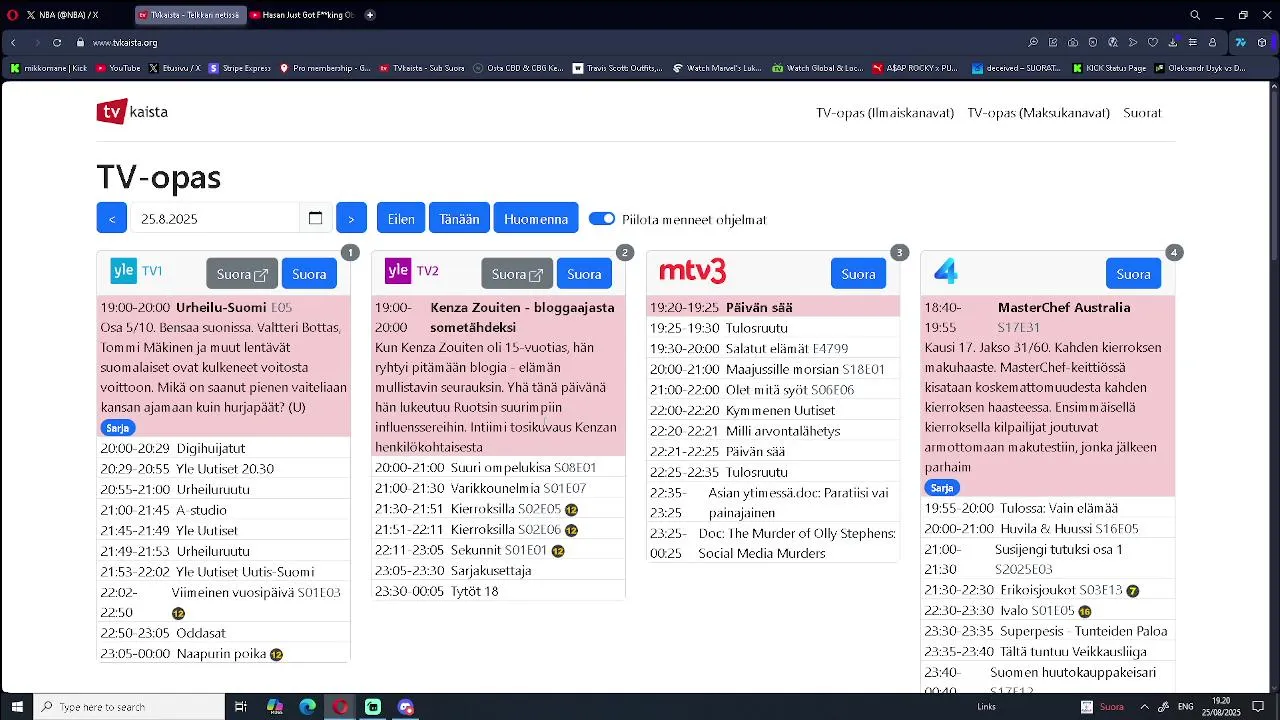Go to previous day with < button
Viewport: 1280px width, 720px height.
pyautogui.click(x=112, y=218)
